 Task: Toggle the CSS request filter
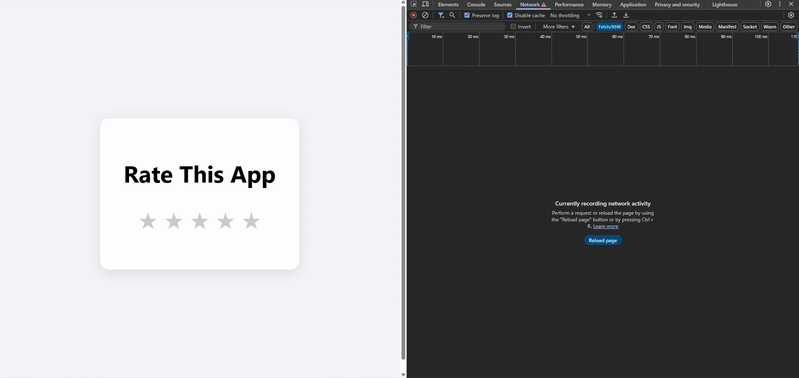click(646, 26)
